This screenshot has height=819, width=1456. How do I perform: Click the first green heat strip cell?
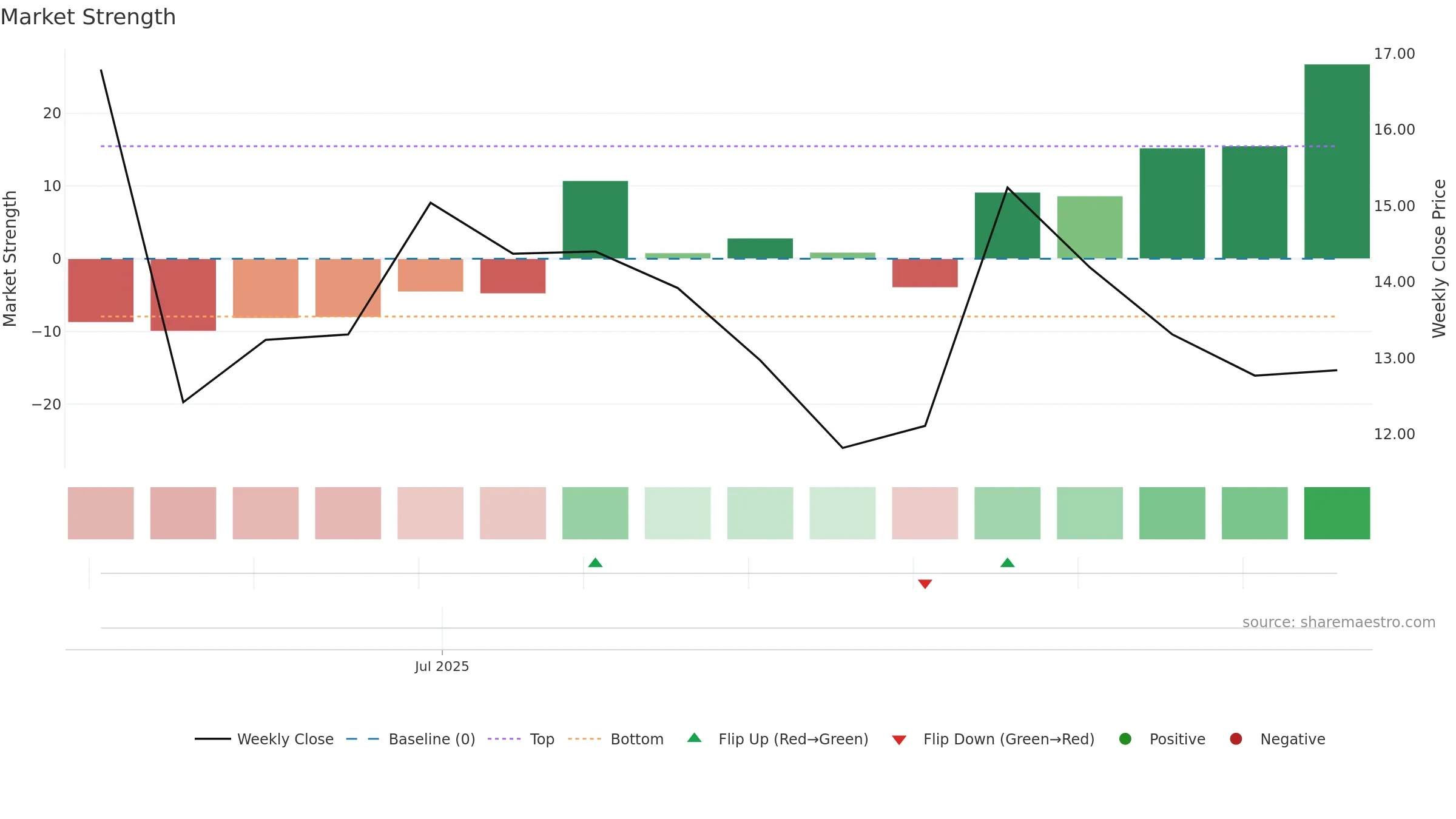(x=595, y=513)
